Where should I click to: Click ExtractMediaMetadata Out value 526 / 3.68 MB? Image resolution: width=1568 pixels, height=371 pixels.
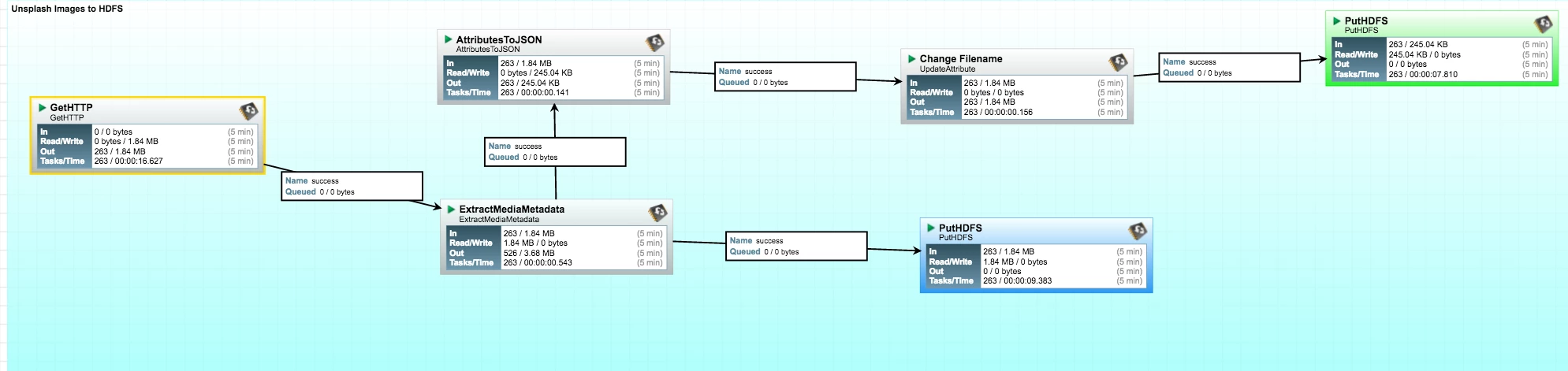click(x=528, y=253)
